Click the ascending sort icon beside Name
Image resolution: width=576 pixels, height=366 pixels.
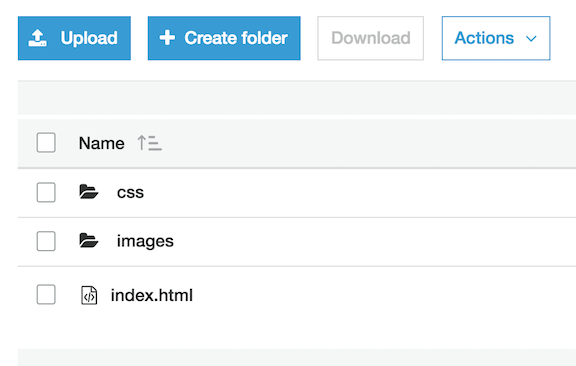(150, 143)
